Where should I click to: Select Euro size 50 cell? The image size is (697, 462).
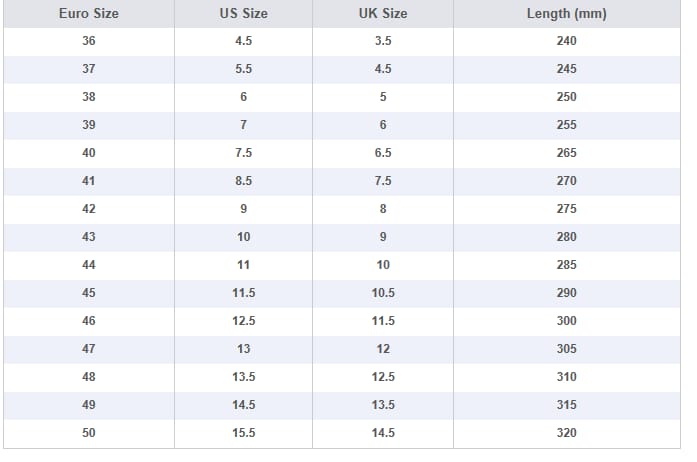coord(89,433)
